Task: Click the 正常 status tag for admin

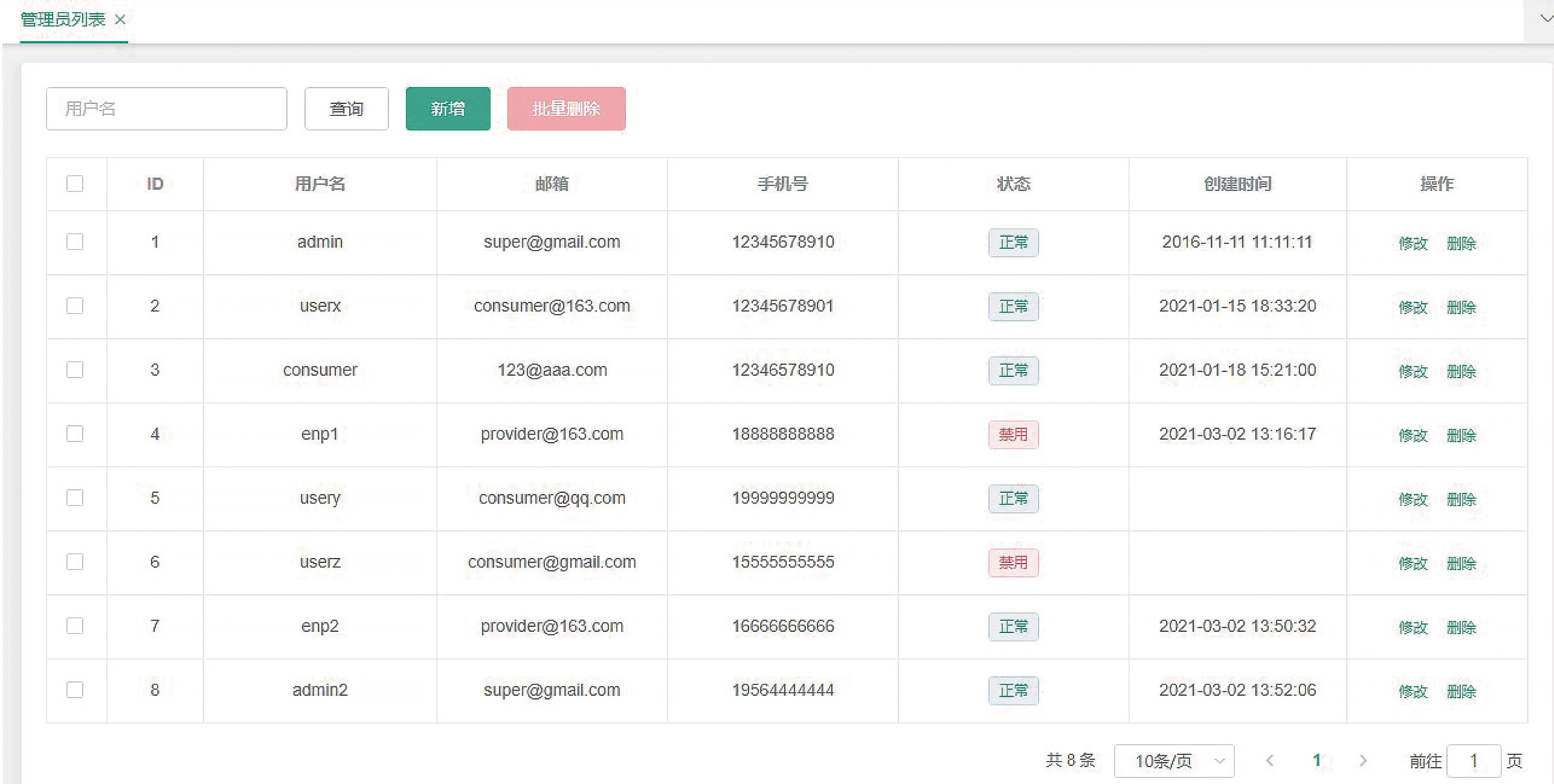Action: click(x=1014, y=242)
